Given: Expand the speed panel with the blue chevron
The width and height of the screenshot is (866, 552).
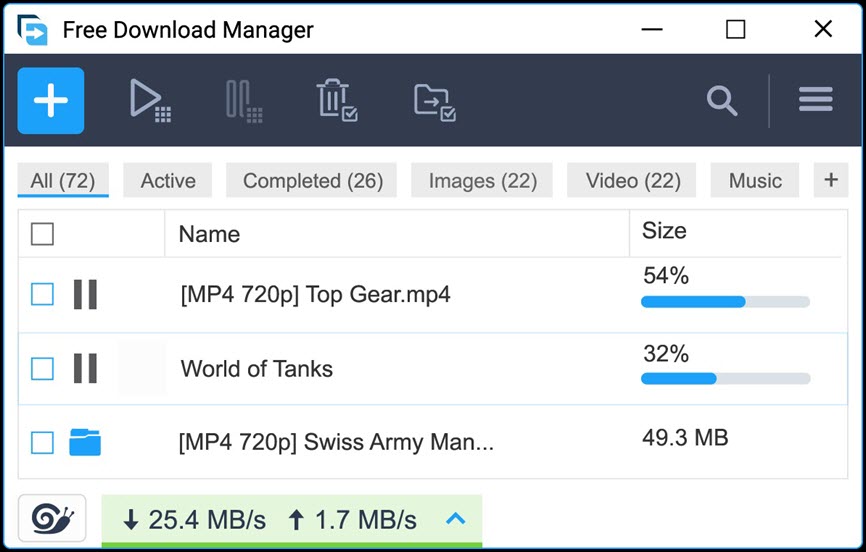Looking at the screenshot, I should point(456,519).
